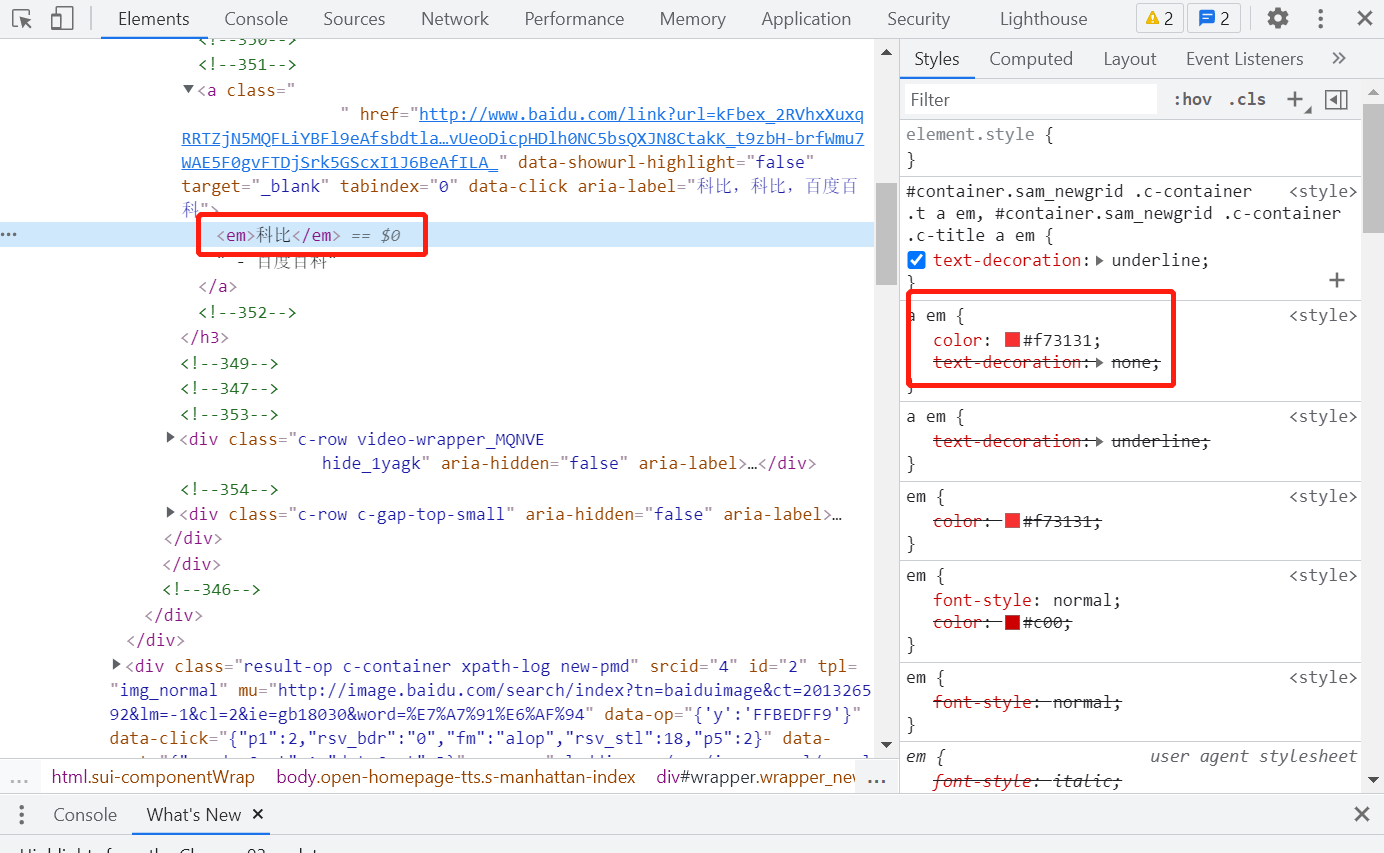Open the Network tab

455,19
